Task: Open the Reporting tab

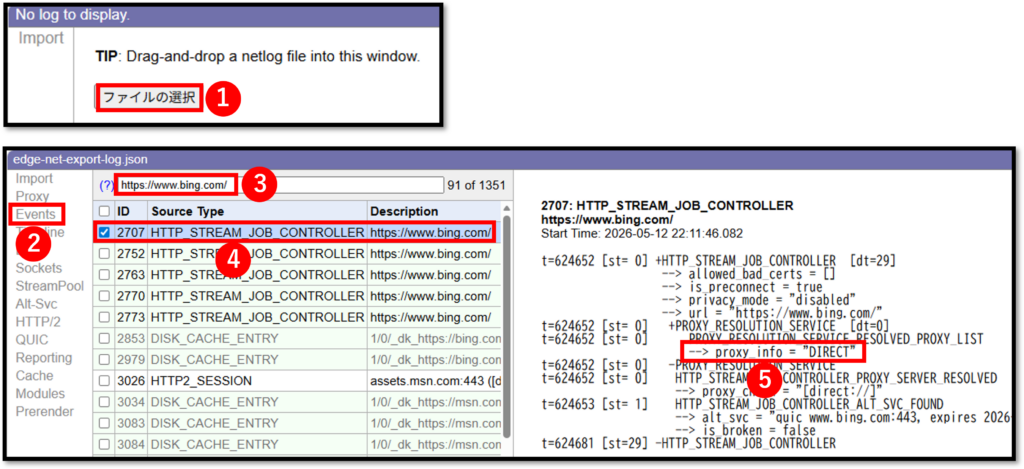Action: coord(44,358)
